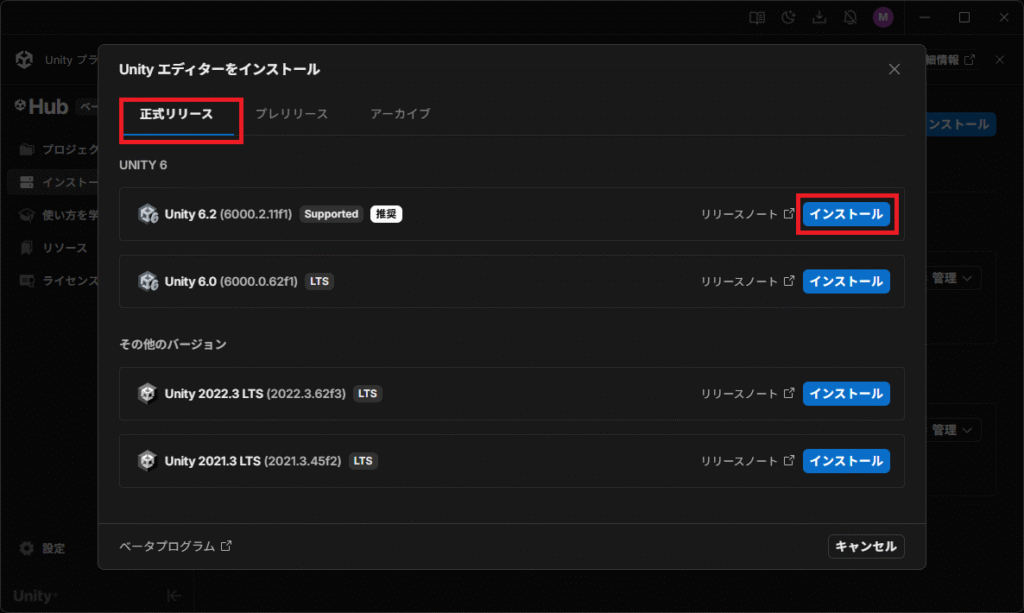Install Unity 2022.3 LTS
Screen dimensions: 1024x613
846,393
